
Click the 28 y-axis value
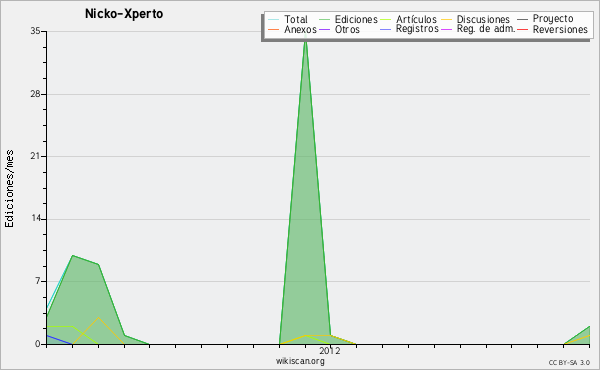click(35, 94)
